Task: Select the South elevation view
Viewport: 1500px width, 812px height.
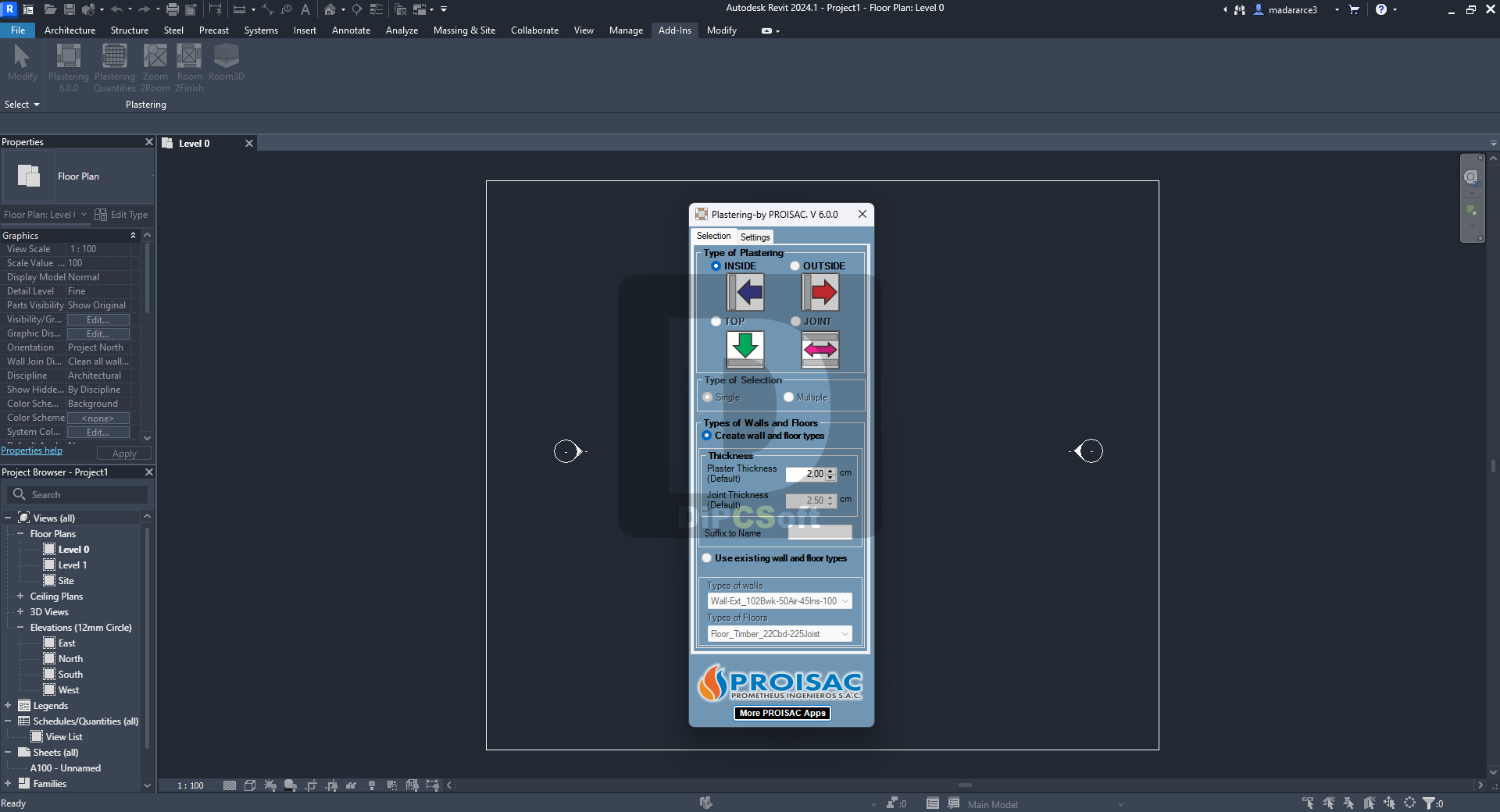Action: tap(70, 674)
